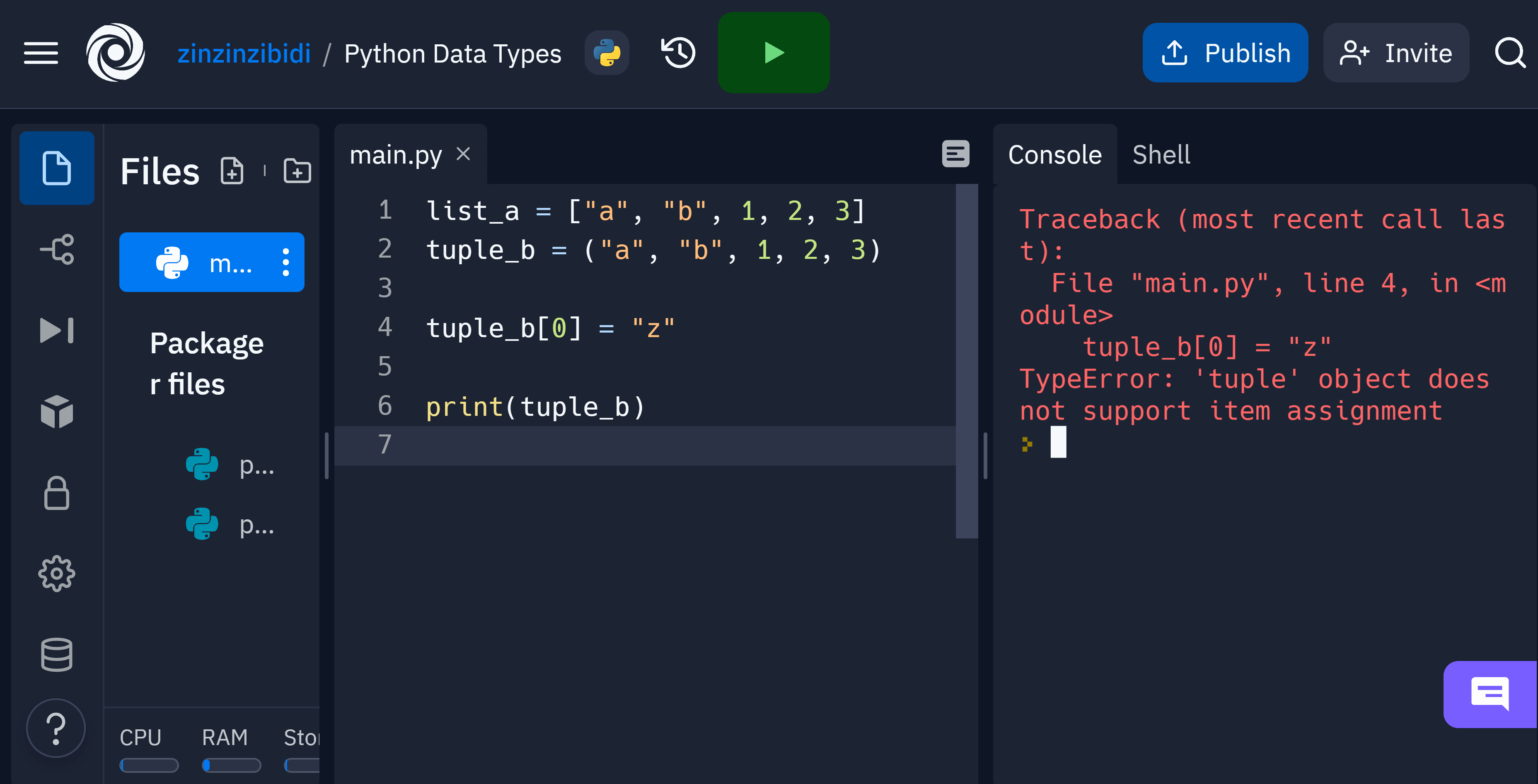Open the main.py three-dot options menu
The image size is (1538, 784).
(285, 263)
